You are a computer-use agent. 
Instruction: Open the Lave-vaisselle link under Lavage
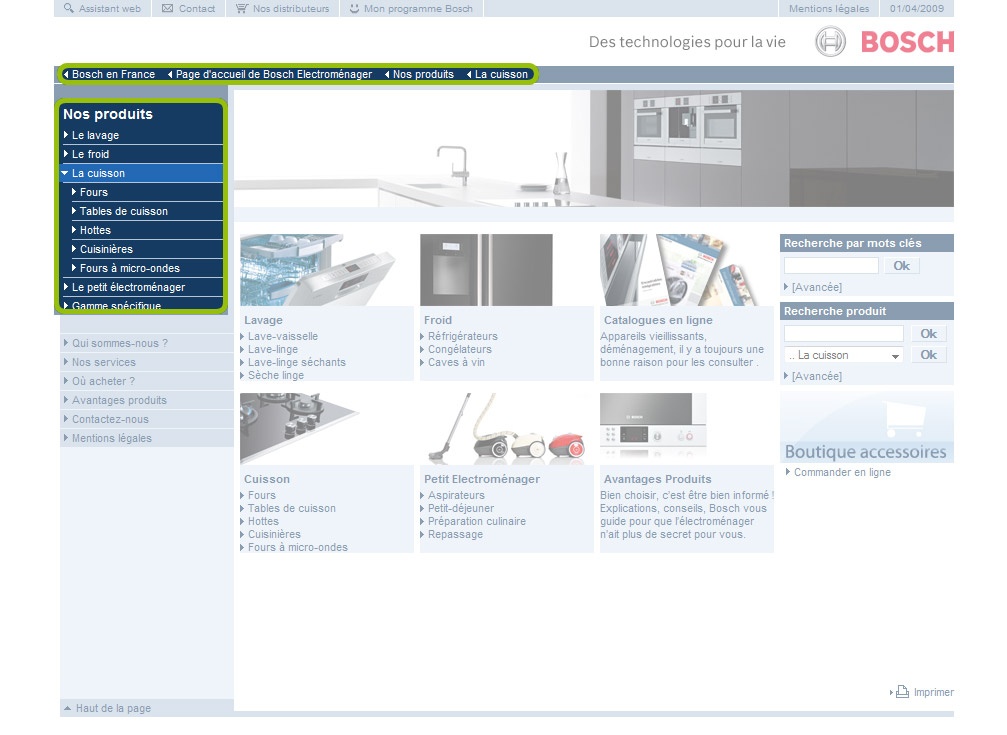click(283, 336)
